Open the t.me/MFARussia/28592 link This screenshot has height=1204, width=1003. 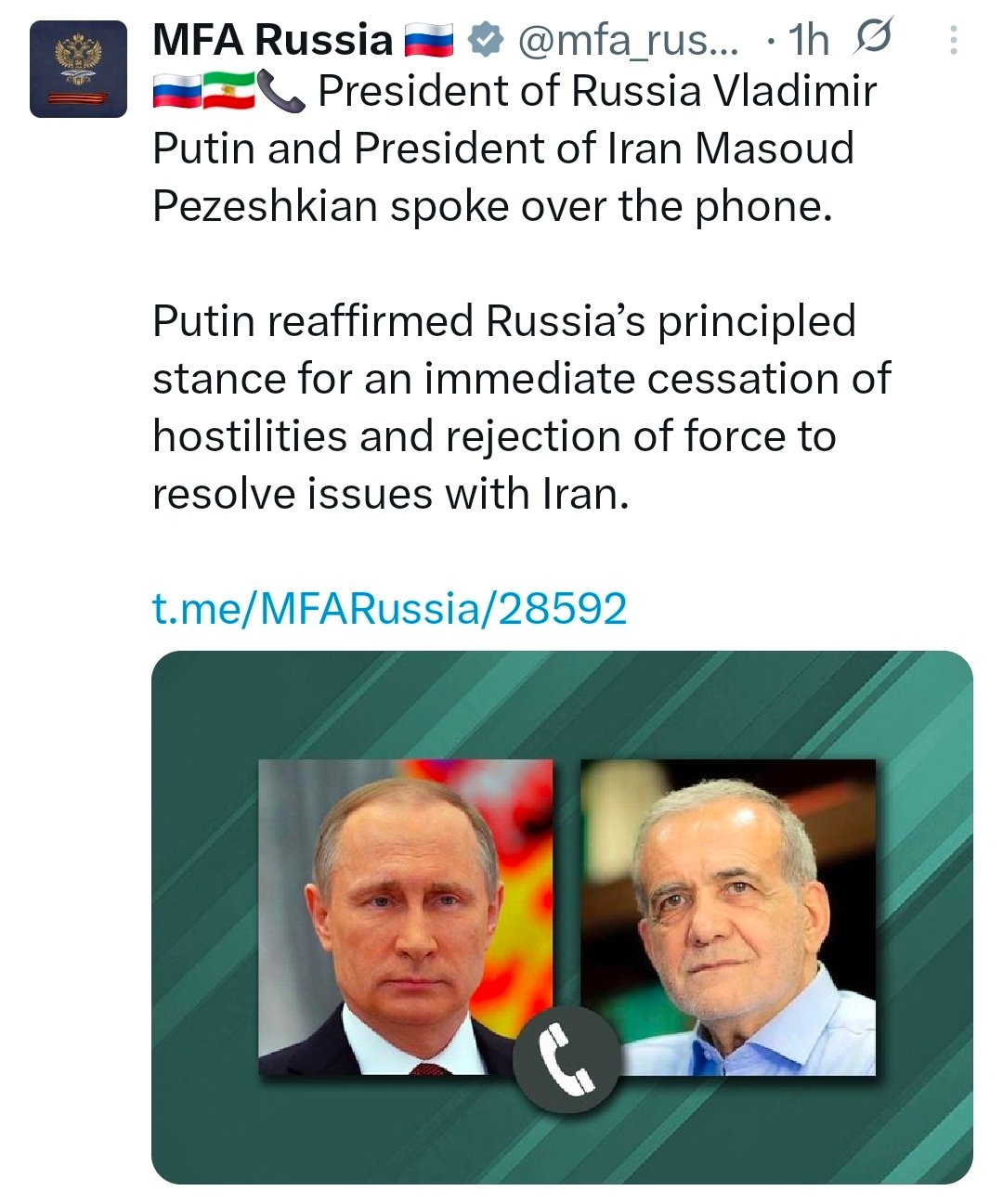(389, 608)
